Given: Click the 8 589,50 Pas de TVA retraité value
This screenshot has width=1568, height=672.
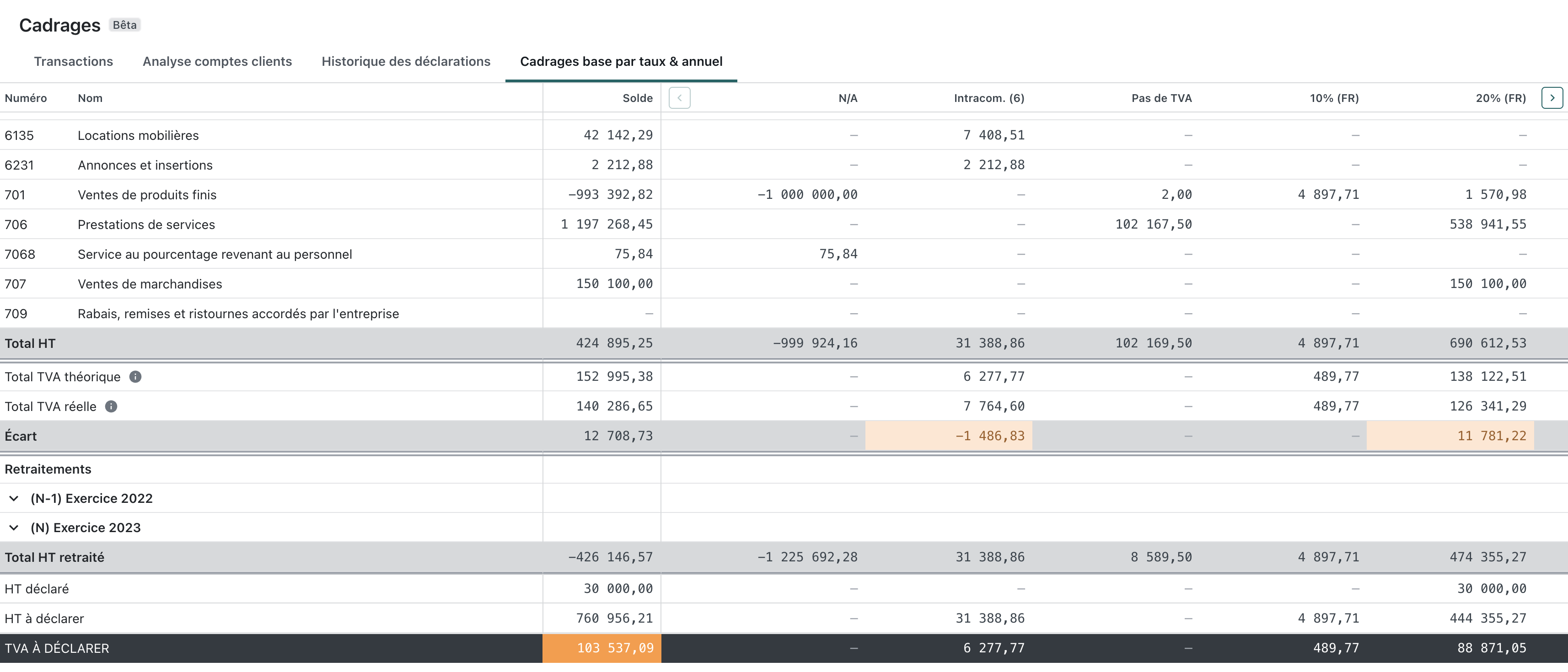Looking at the screenshot, I should [1161, 557].
